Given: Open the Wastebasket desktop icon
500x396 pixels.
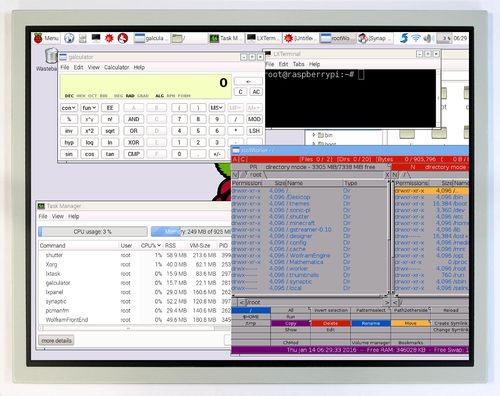Looking at the screenshot, I should click(x=50, y=59).
